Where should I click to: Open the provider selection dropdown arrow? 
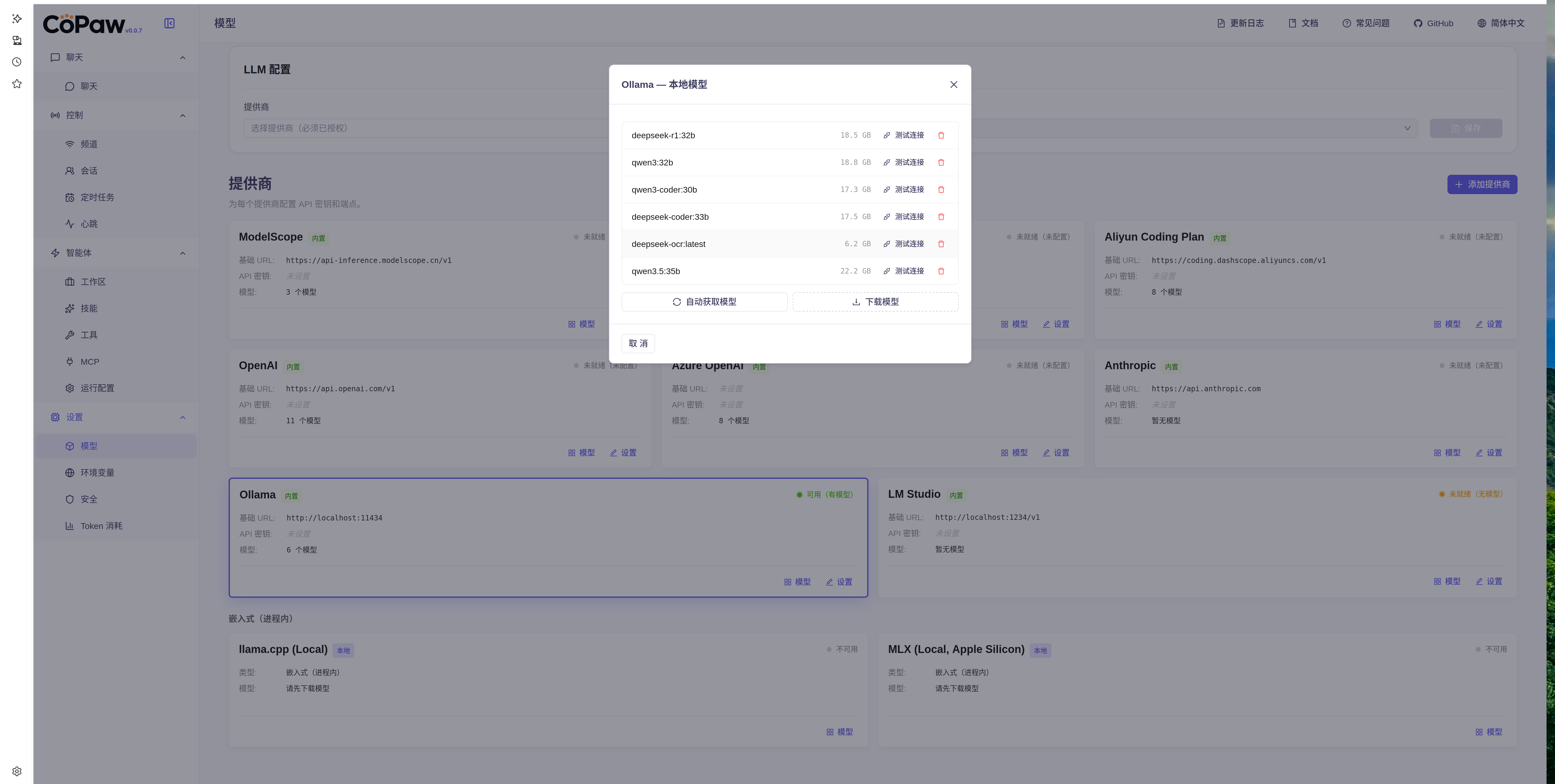click(1407, 128)
